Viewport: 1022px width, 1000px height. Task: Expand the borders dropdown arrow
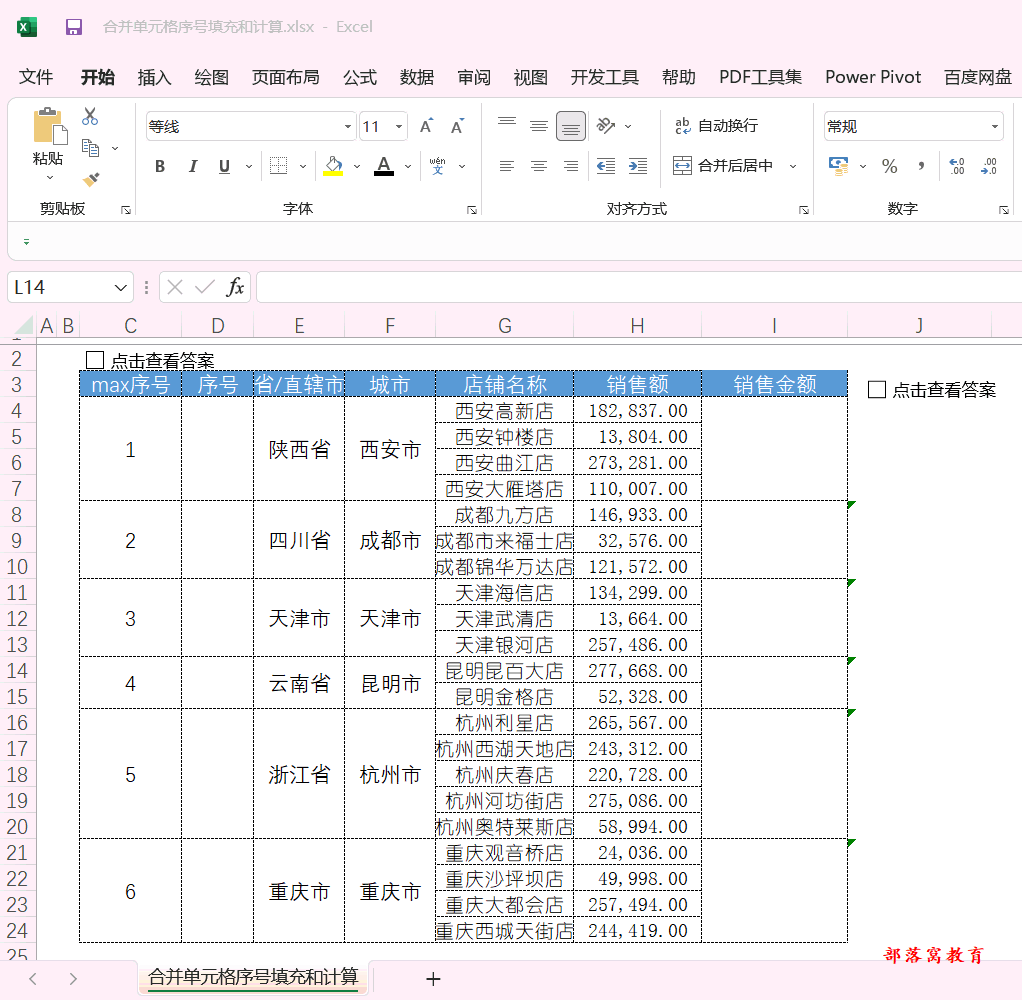[303, 166]
